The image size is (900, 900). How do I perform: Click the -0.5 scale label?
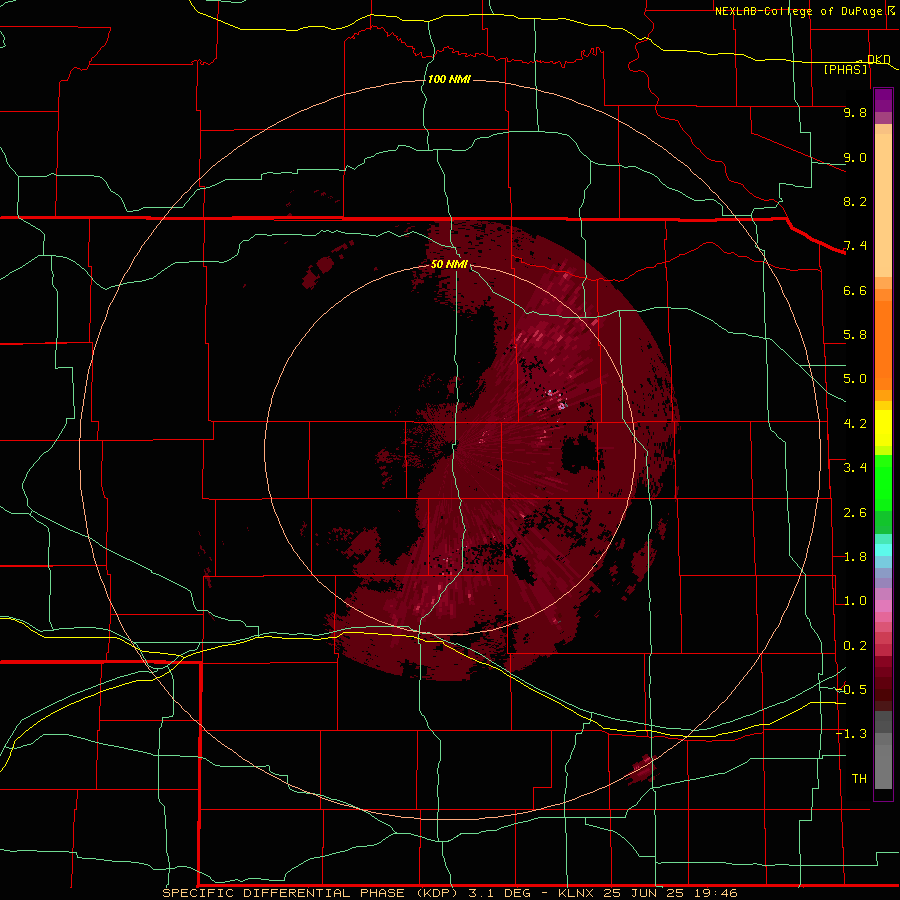[851, 690]
